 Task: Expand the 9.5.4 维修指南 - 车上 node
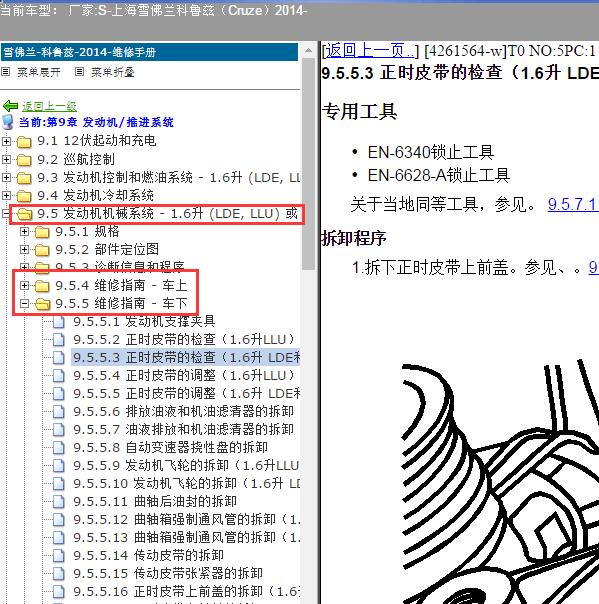[24, 285]
